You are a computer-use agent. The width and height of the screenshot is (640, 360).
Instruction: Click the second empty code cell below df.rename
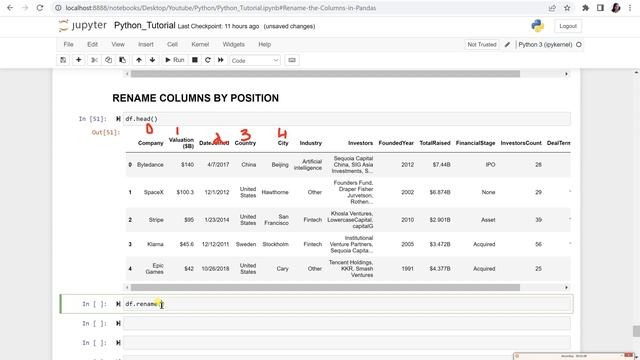pos(347,343)
